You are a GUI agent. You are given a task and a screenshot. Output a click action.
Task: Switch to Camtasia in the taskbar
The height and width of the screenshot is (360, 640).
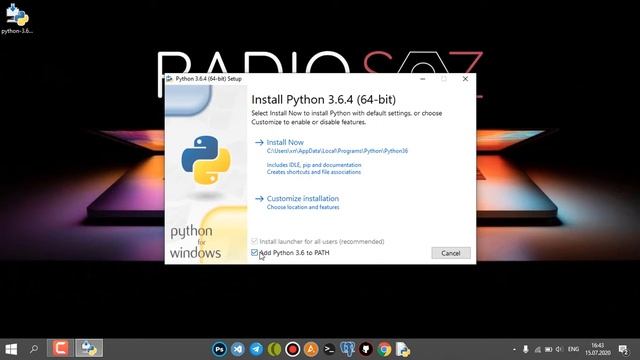(60, 349)
